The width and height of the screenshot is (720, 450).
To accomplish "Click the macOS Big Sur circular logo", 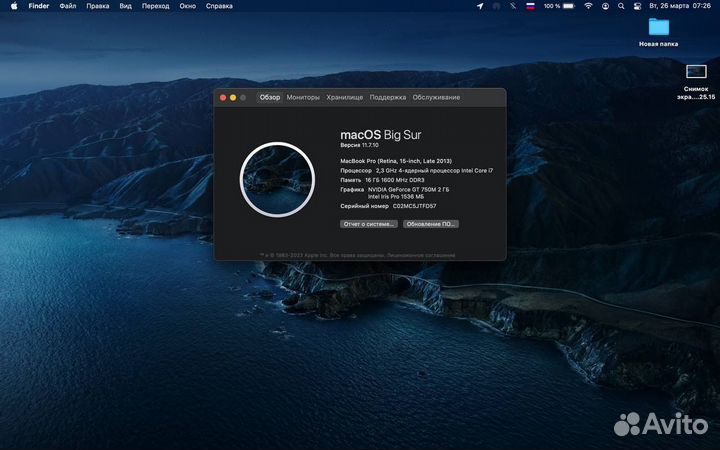I will (x=277, y=180).
